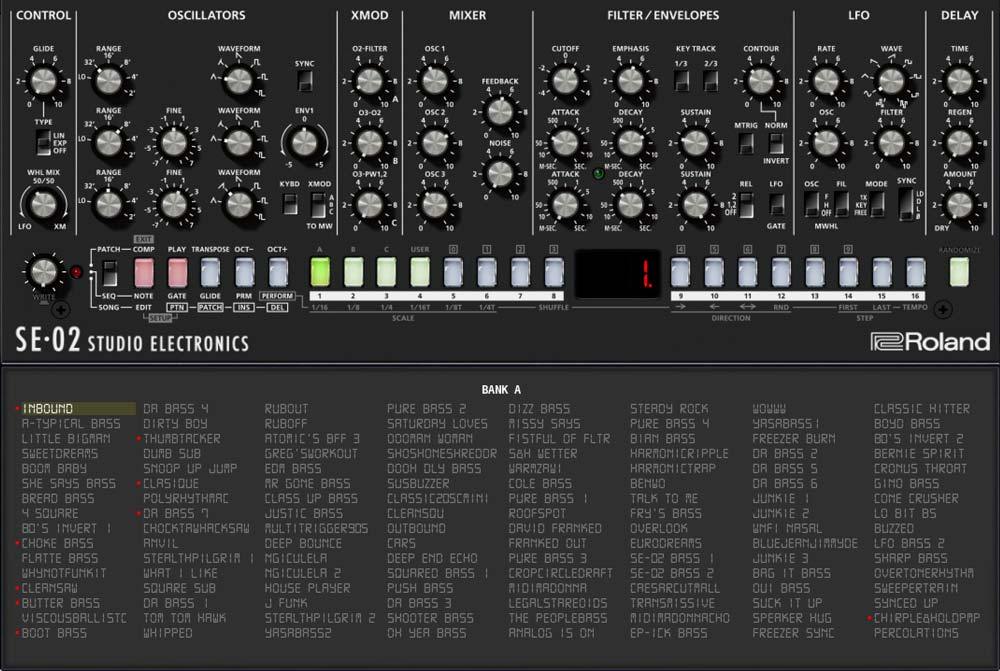Choose the HOUSE PLAYER patch
Screen dimensions: 1000x671
pyautogui.click(x=307, y=588)
